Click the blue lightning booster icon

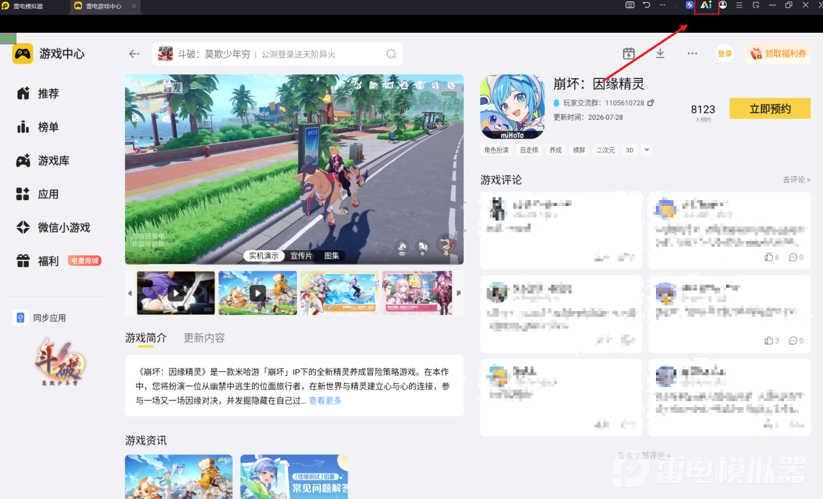tap(689, 5)
